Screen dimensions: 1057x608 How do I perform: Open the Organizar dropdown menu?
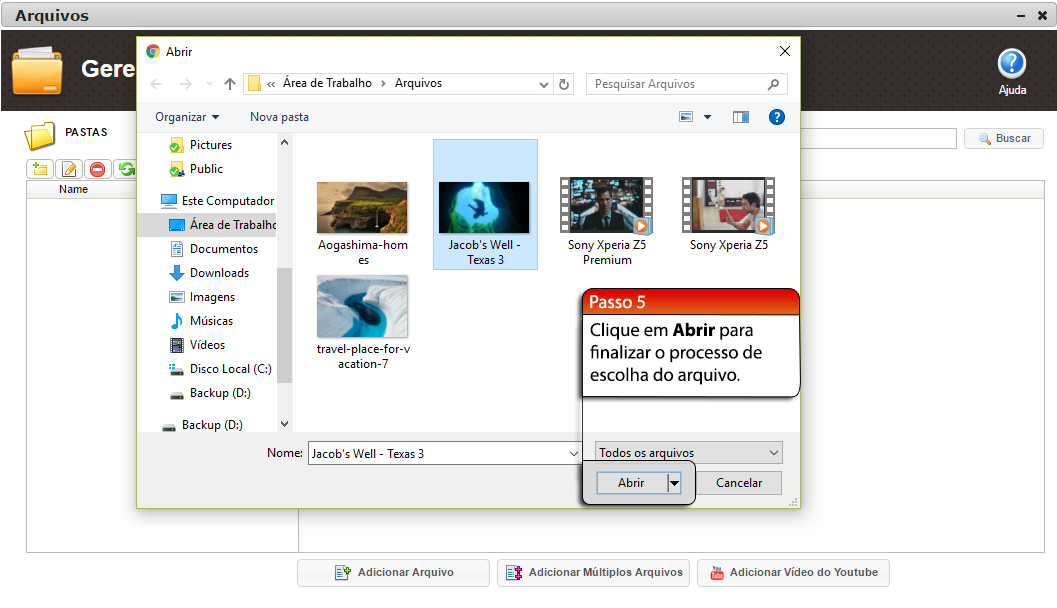(187, 117)
